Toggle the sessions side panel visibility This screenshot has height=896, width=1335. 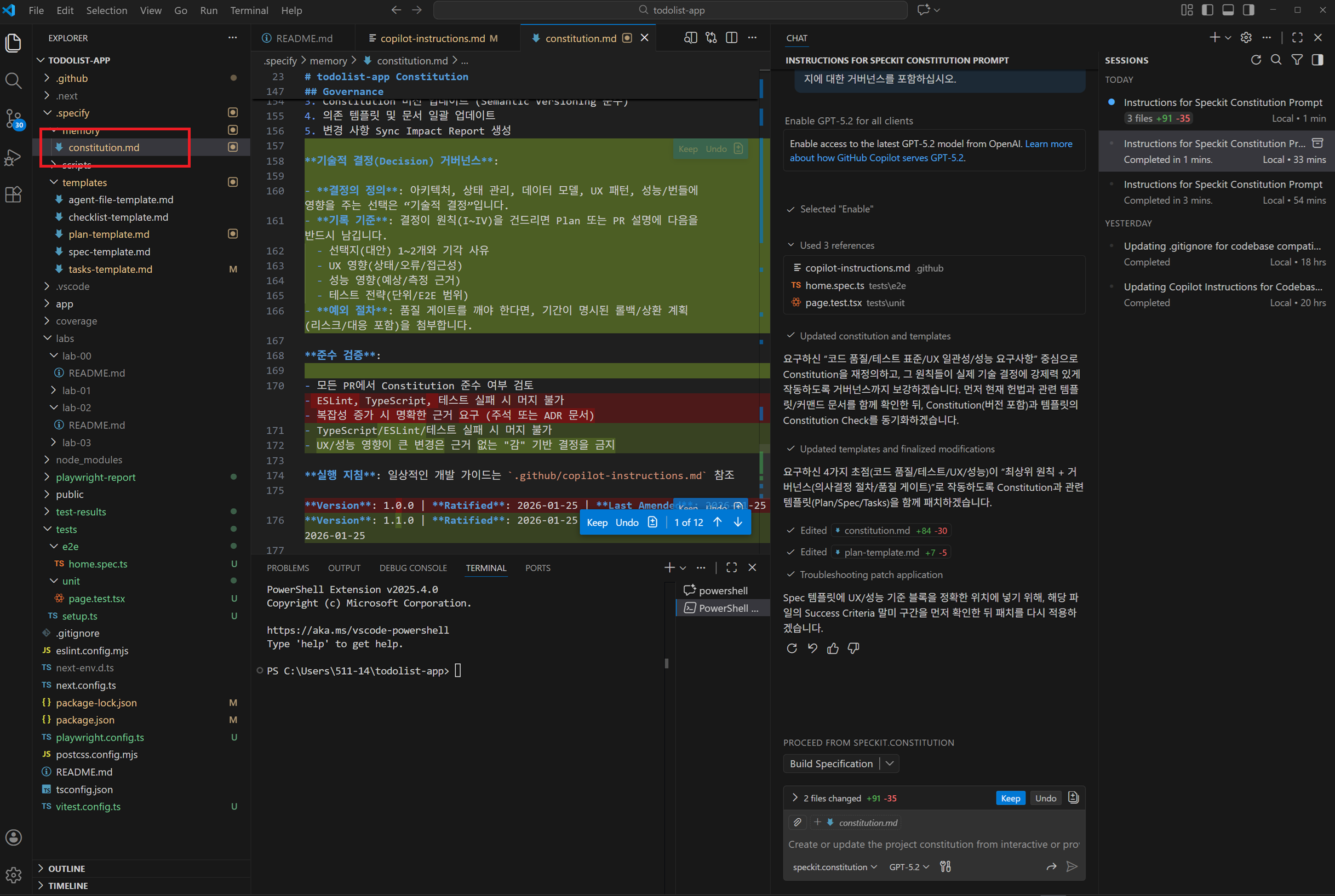click(1318, 60)
